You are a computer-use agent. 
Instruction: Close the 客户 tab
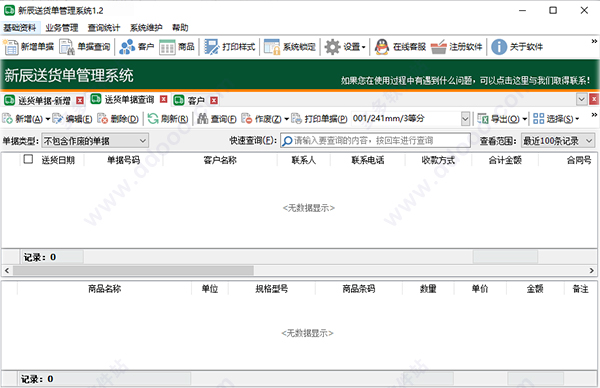tap(214, 101)
